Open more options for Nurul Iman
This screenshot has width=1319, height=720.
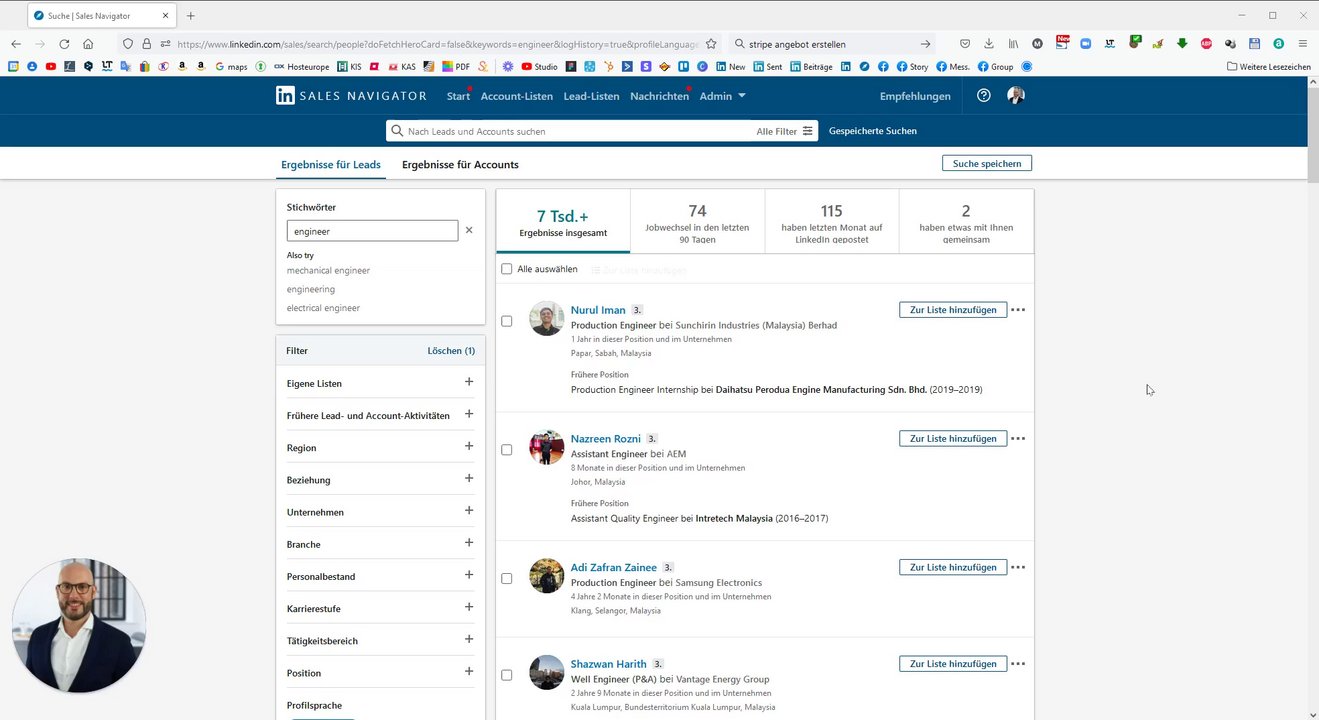pos(1018,310)
